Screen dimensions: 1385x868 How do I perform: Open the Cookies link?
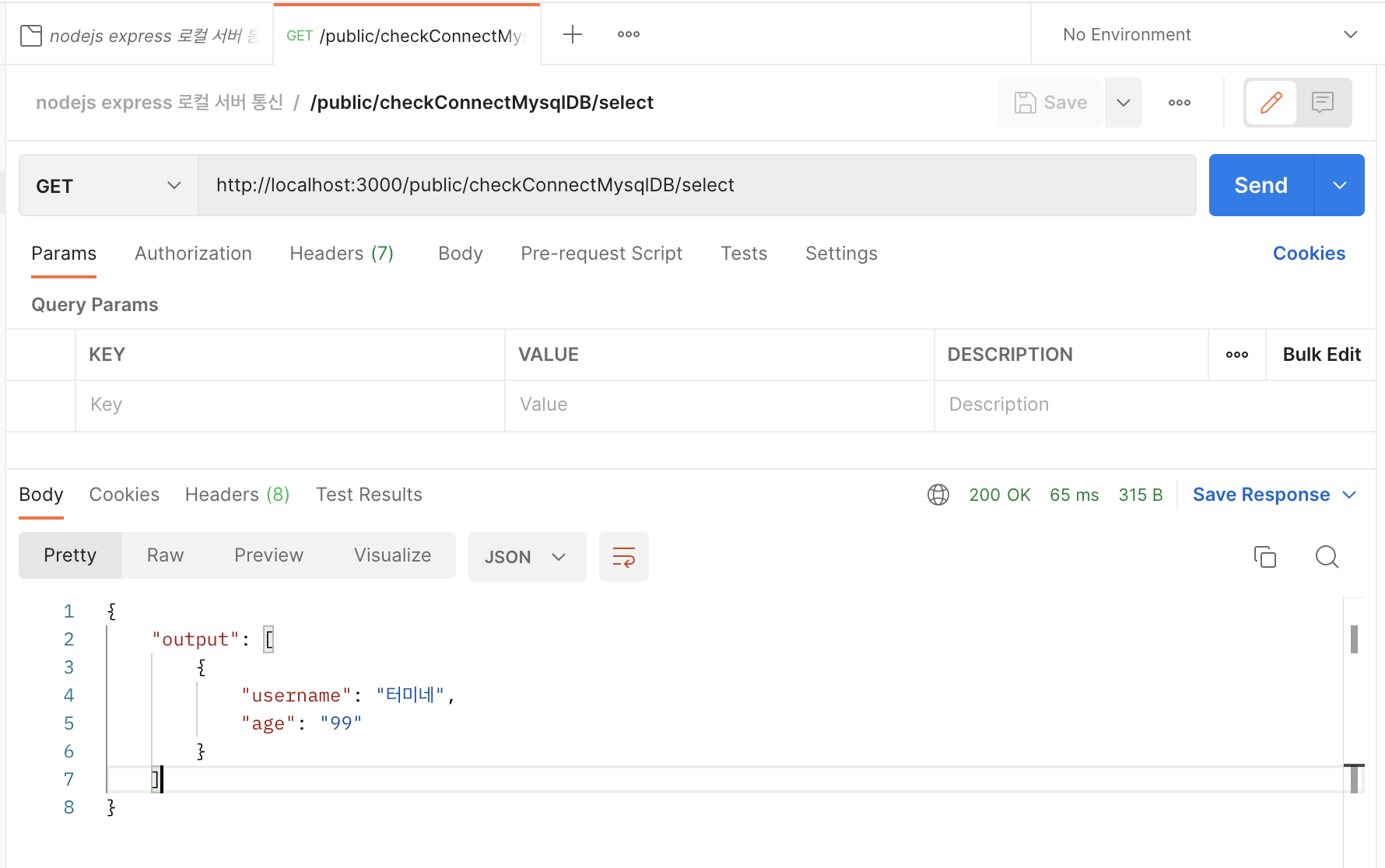tap(1309, 254)
